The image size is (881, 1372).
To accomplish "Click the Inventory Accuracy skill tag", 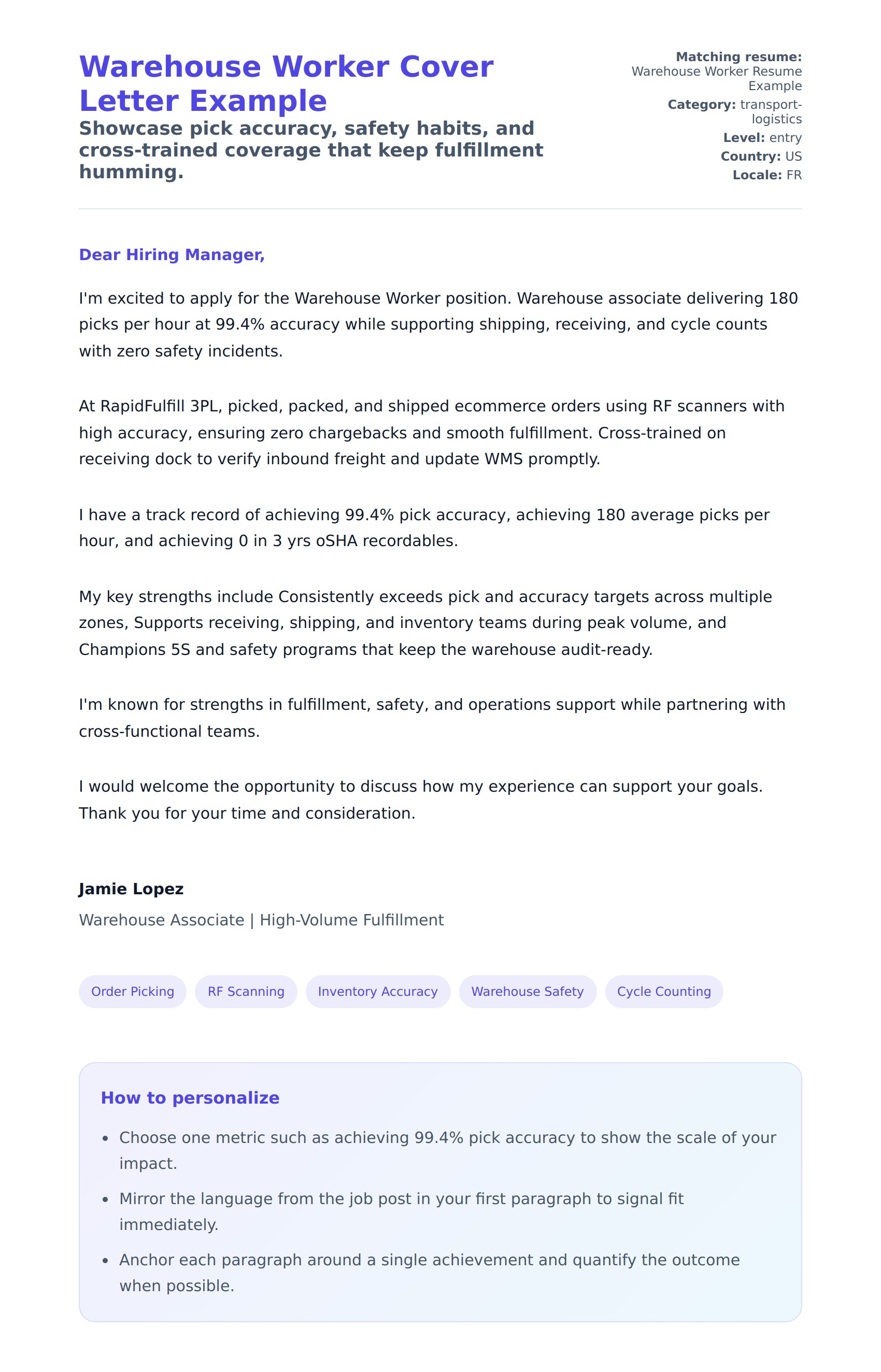I will pyautogui.click(x=378, y=991).
